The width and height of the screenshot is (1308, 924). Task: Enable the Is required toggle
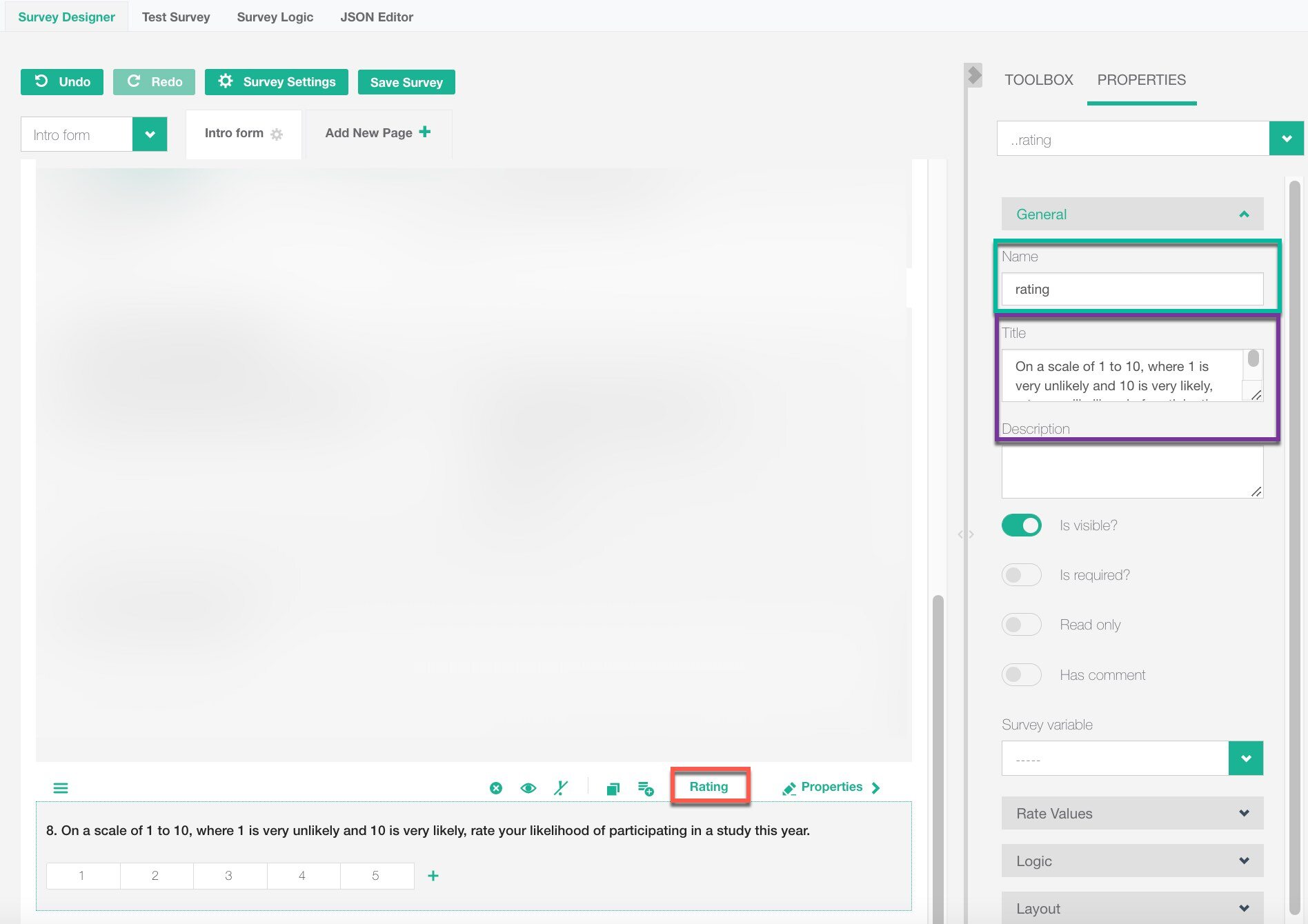point(1021,575)
